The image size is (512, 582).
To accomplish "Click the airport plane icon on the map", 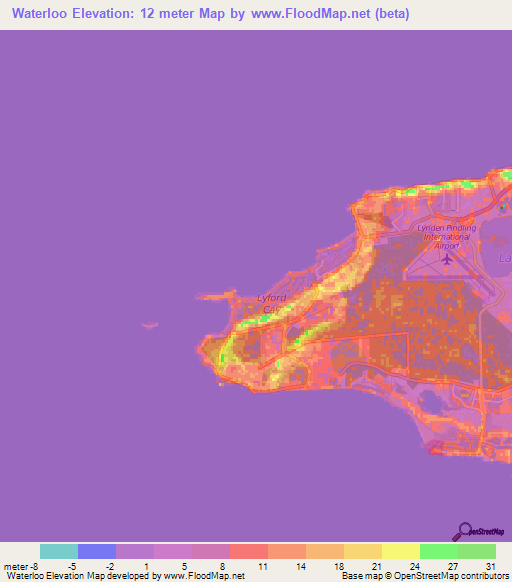I will click(447, 259).
